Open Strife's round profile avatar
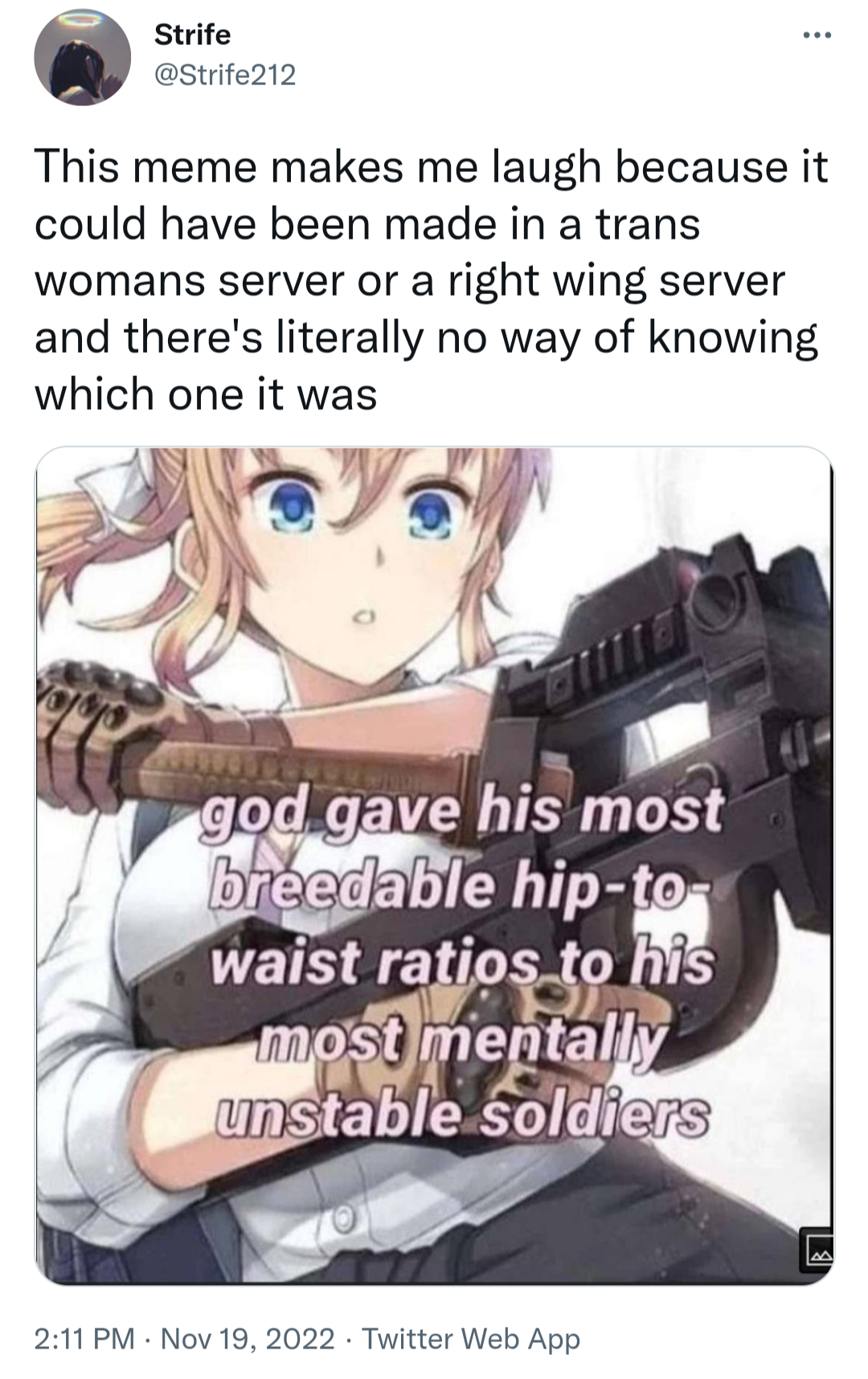This screenshot has height=1379, width=868. tap(82, 57)
